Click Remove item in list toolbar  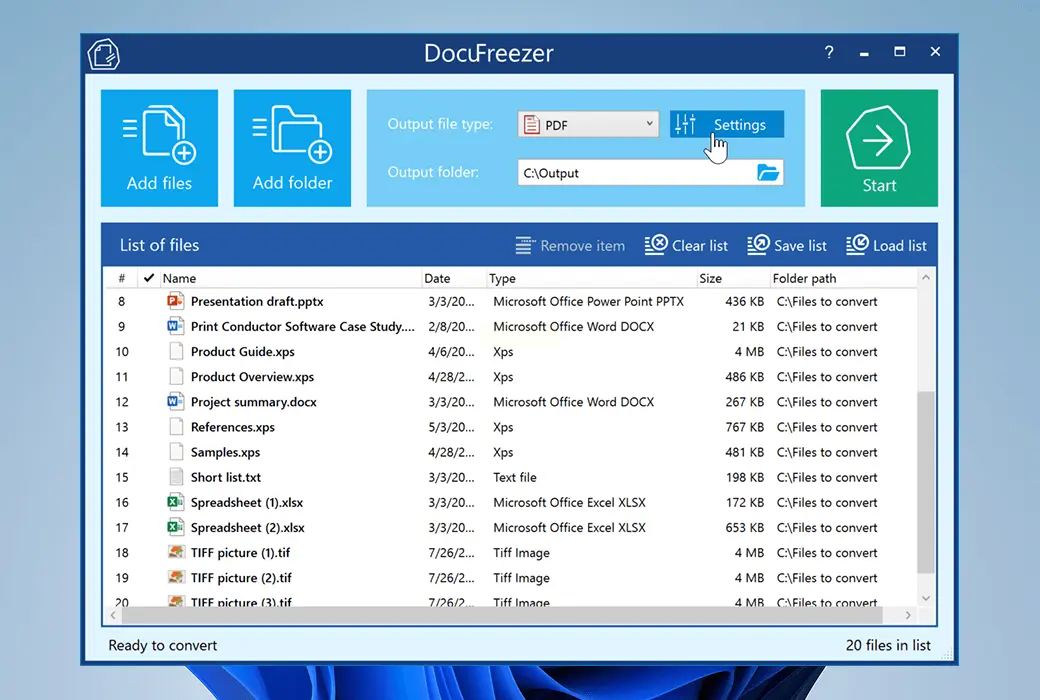[570, 245]
